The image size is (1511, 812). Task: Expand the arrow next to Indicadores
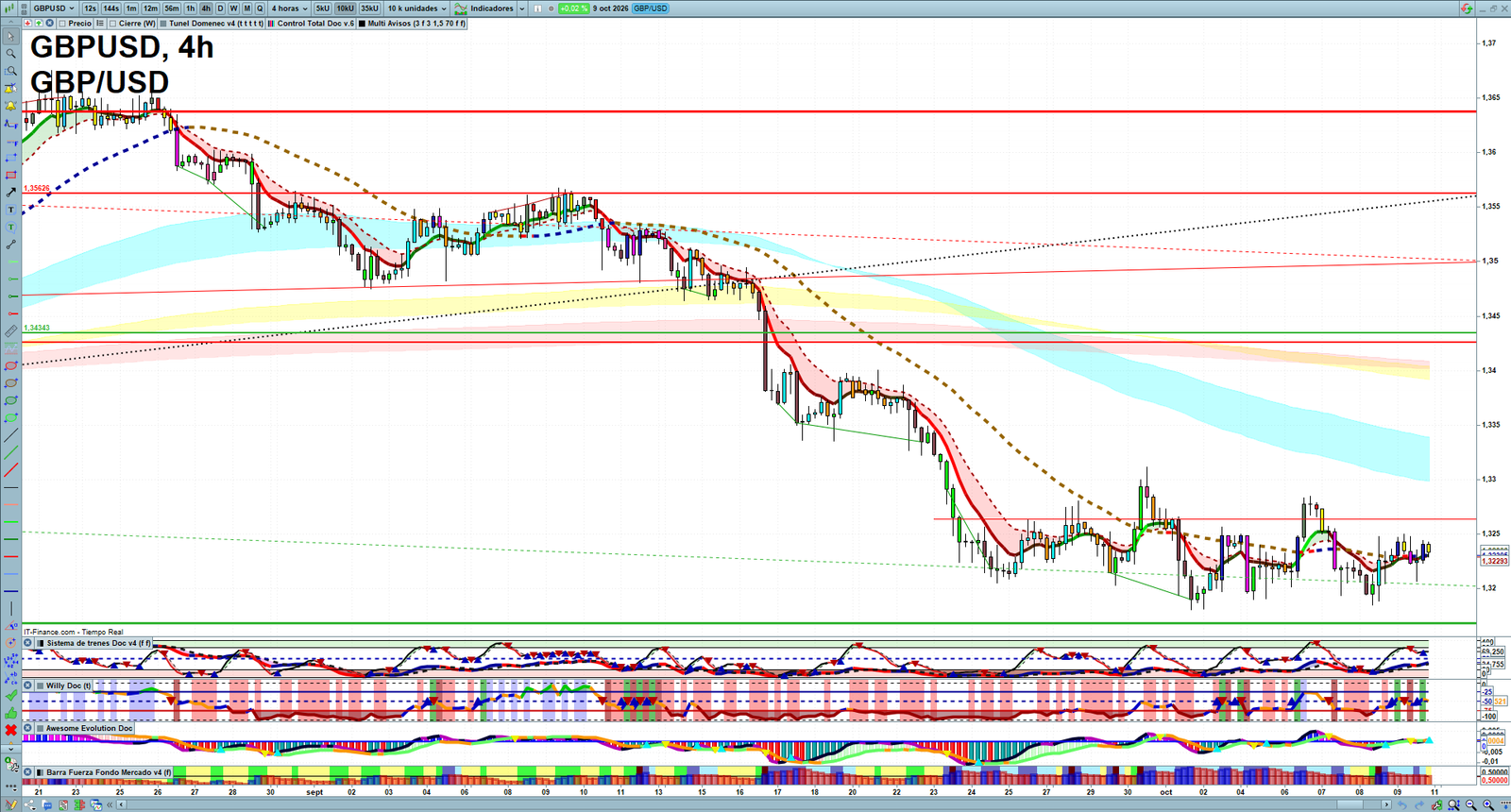coord(521,8)
